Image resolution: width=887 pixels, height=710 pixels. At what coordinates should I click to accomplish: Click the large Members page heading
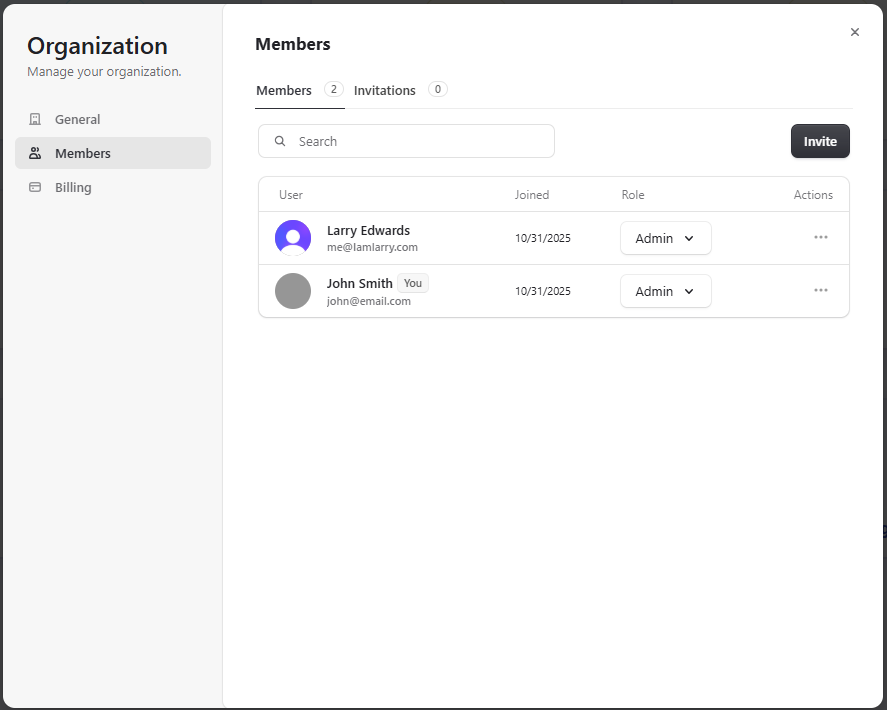292,44
